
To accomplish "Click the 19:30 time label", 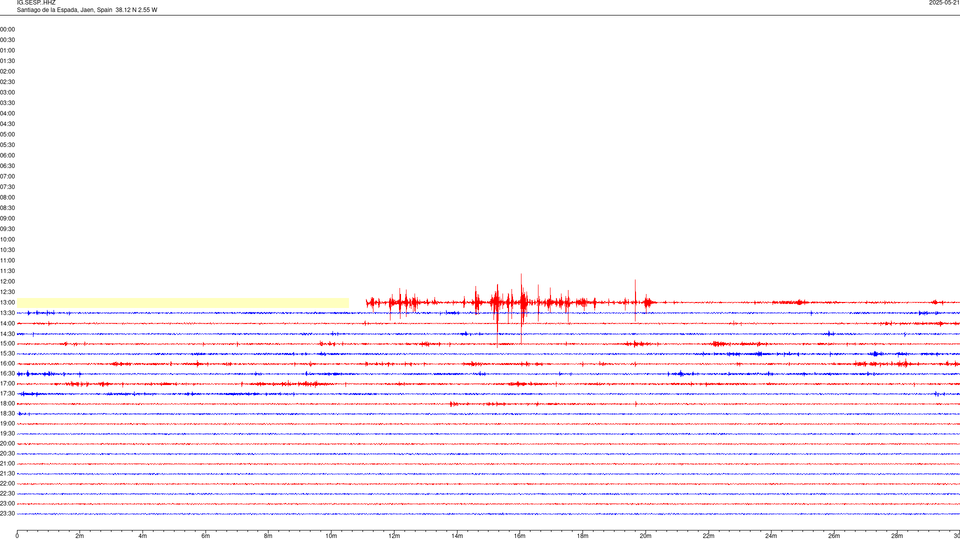I will [7, 433].
